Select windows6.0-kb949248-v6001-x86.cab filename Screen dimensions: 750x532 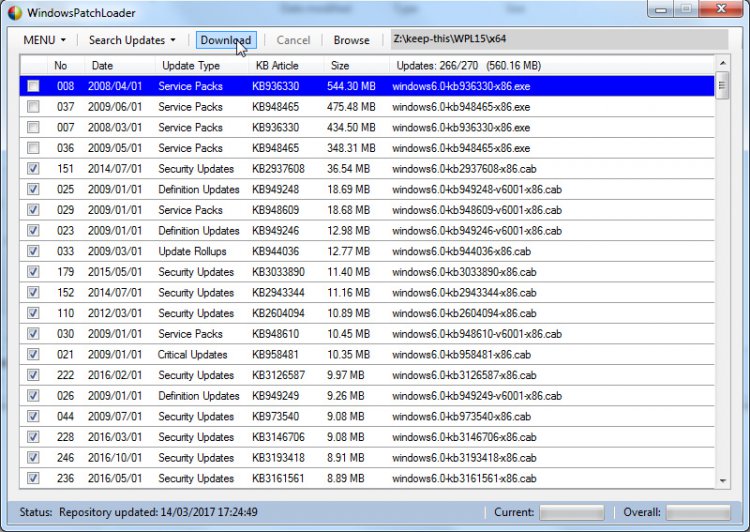pyautogui.click(x=477, y=189)
